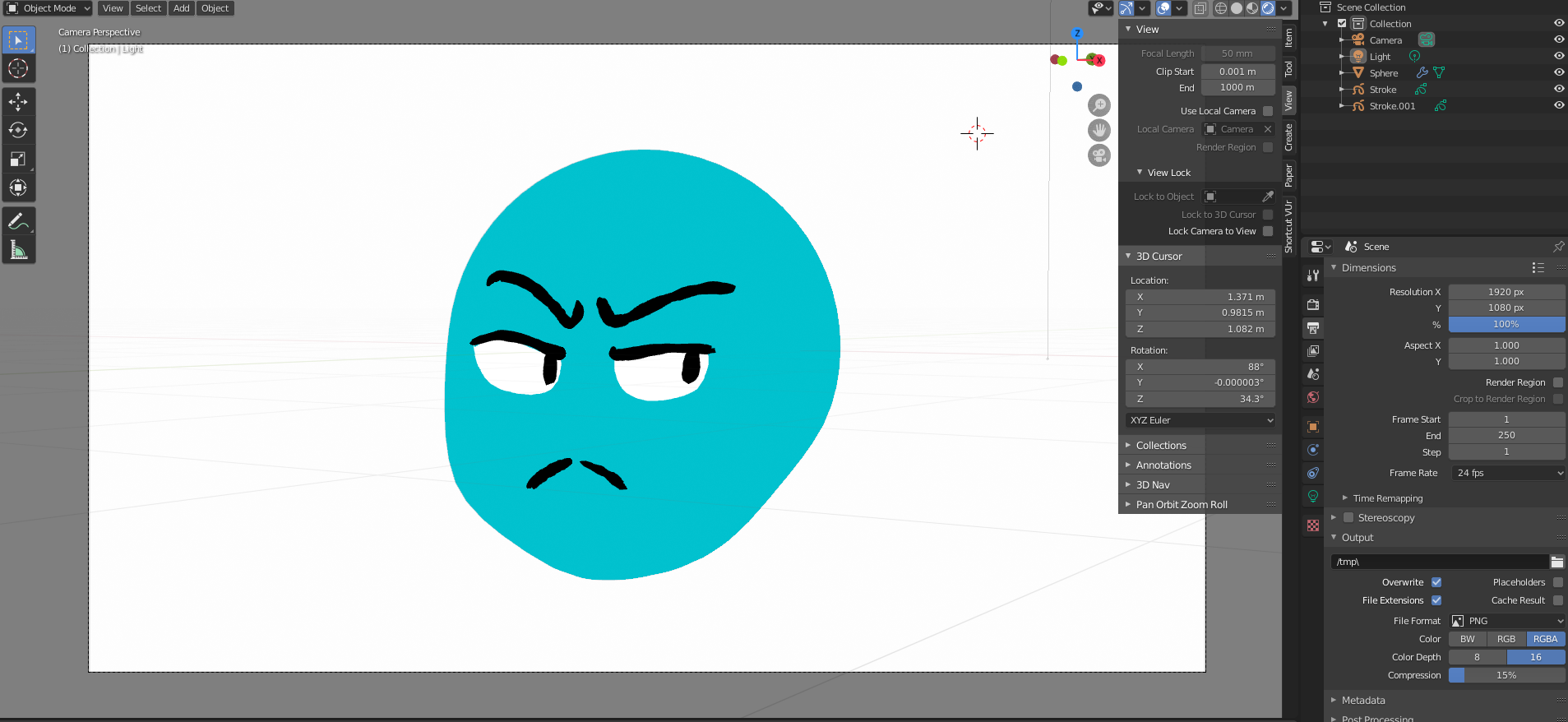Toggle viewport overlays display

pyautogui.click(x=1163, y=8)
